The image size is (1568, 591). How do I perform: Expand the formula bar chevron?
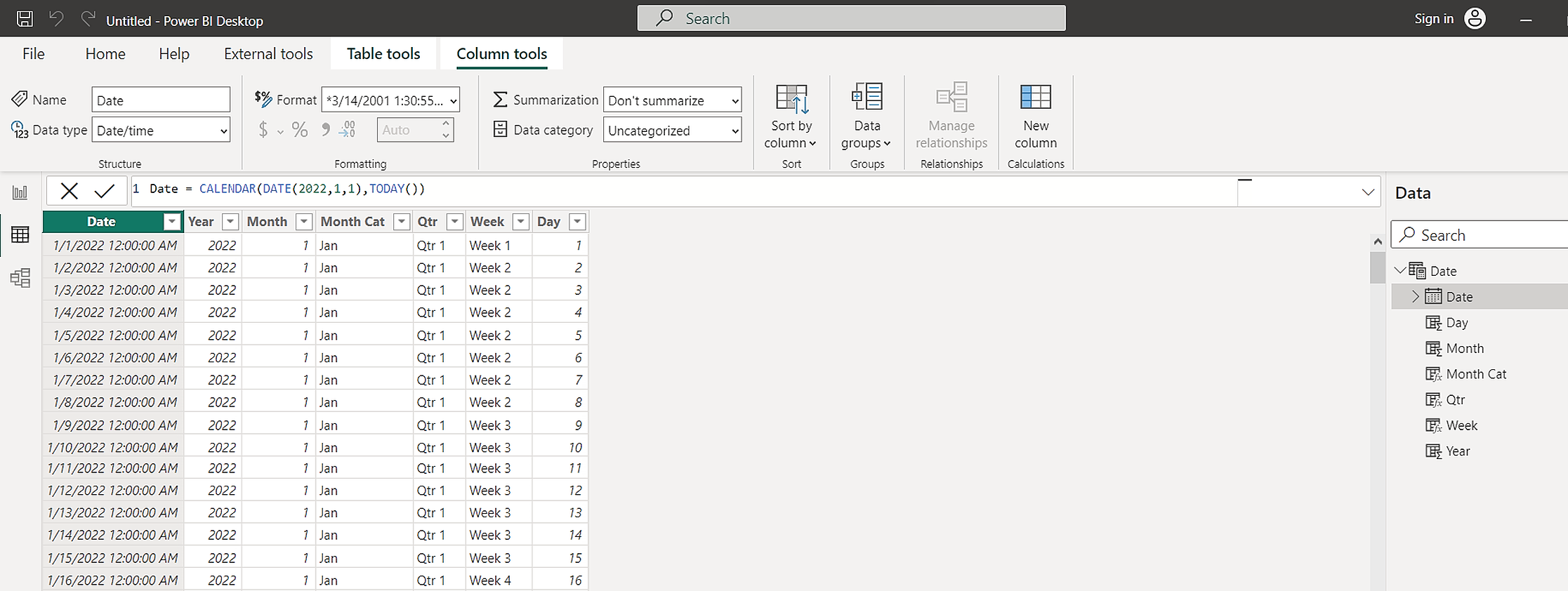pyautogui.click(x=1367, y=192)
